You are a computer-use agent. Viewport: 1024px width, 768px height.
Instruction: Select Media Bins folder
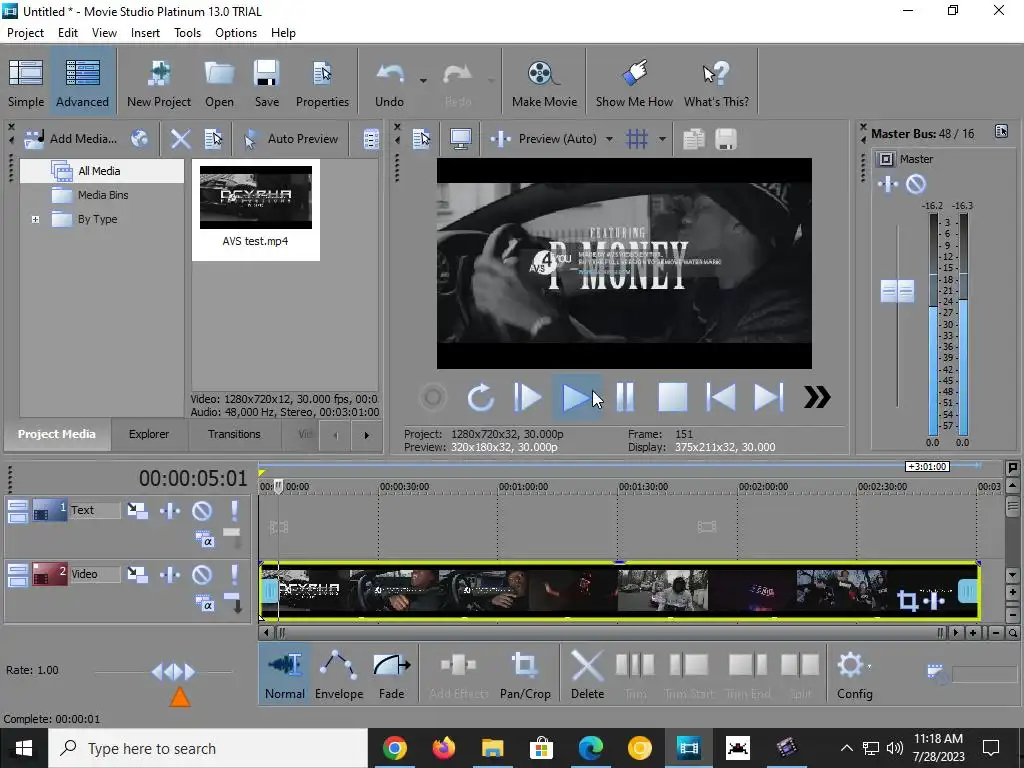(103, 195)
